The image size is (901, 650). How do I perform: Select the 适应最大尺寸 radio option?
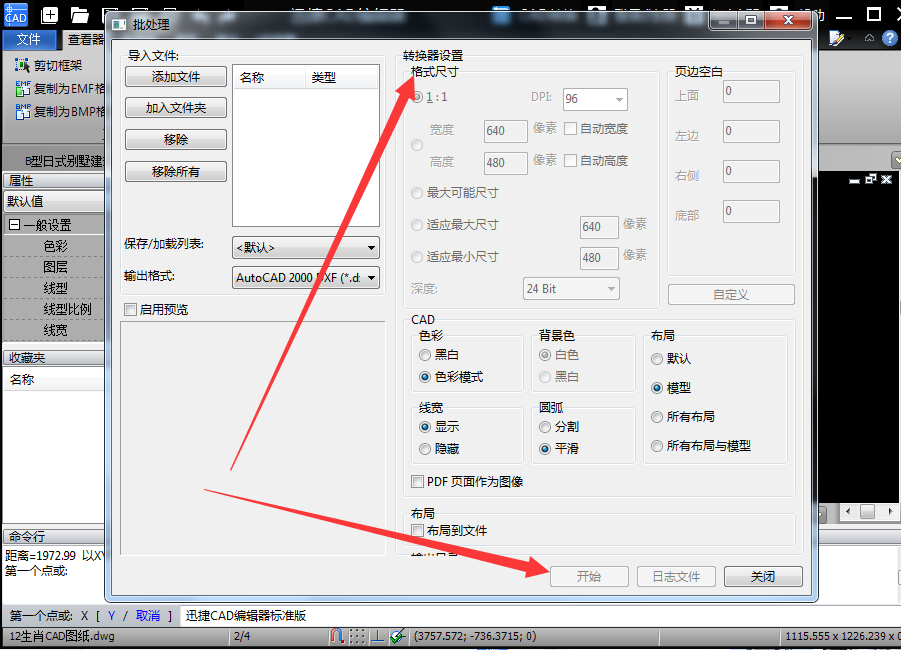[417, 225]
